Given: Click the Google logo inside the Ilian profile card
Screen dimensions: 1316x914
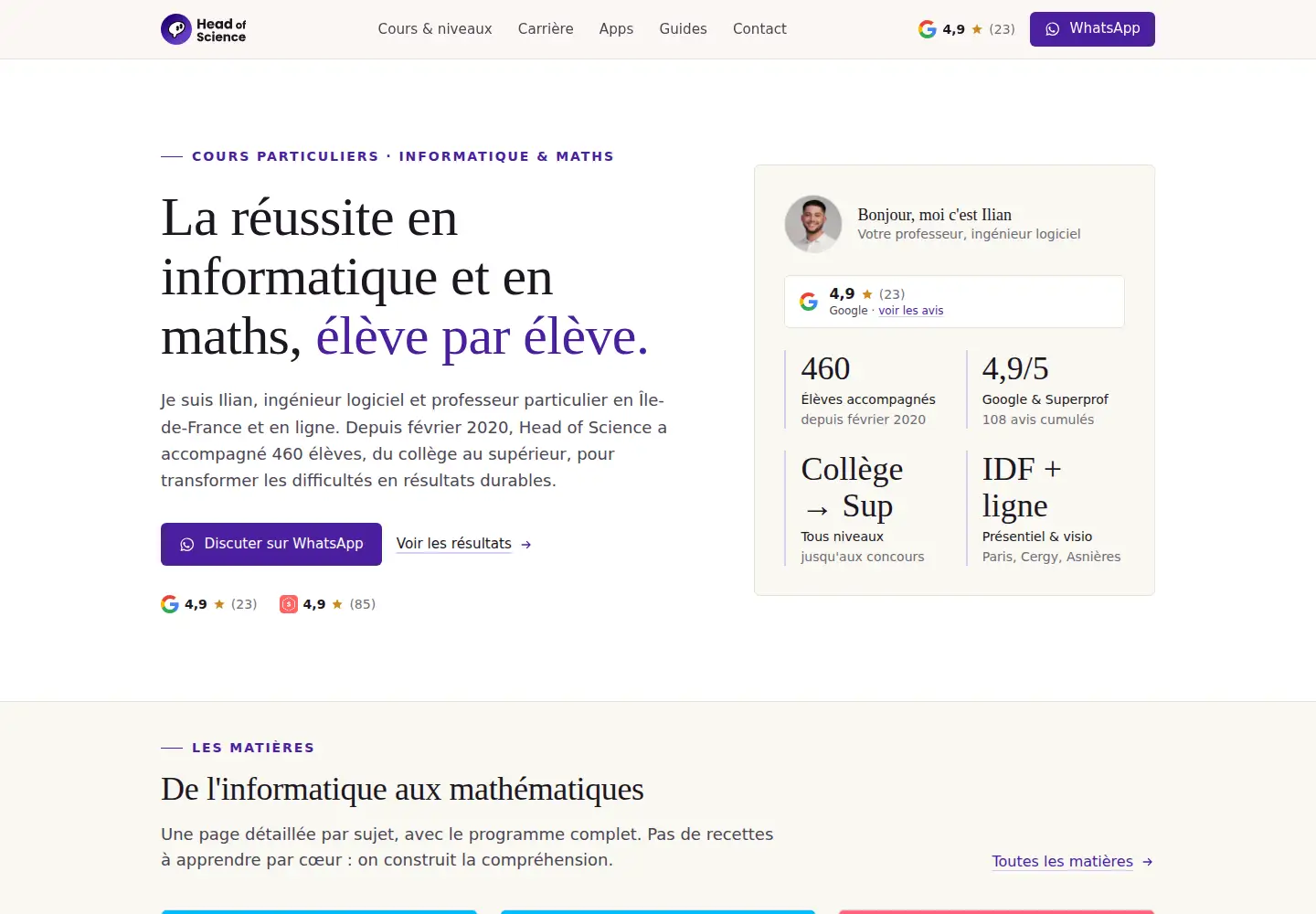Looking at the screenshot, I should coord(809,302).
